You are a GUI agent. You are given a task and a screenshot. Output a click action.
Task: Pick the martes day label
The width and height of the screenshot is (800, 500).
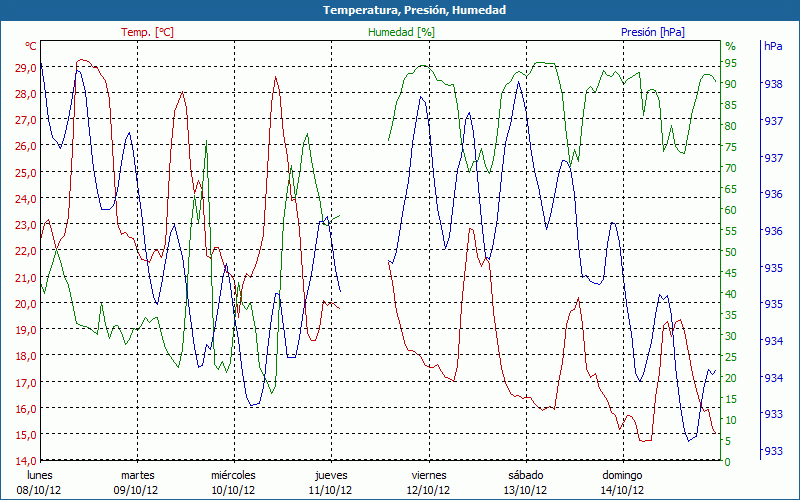point(137,475)
